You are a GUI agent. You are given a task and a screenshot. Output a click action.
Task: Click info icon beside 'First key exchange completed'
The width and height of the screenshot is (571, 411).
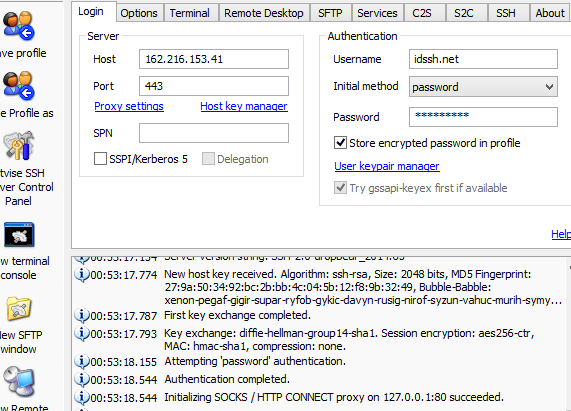click(82, 315)
